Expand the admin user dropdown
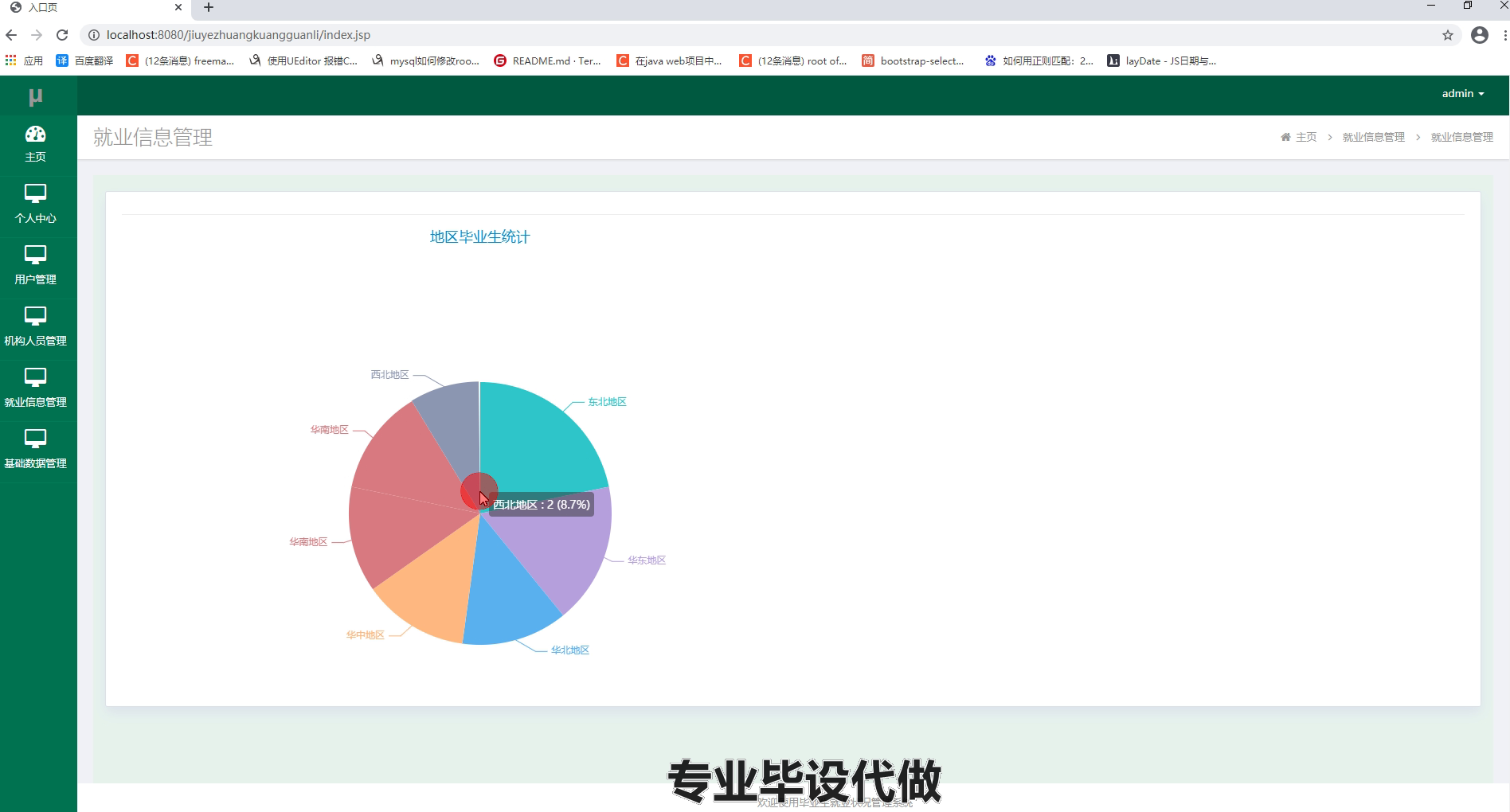1510x812 pixels. pyautogui.click(x=1463, y=93)
